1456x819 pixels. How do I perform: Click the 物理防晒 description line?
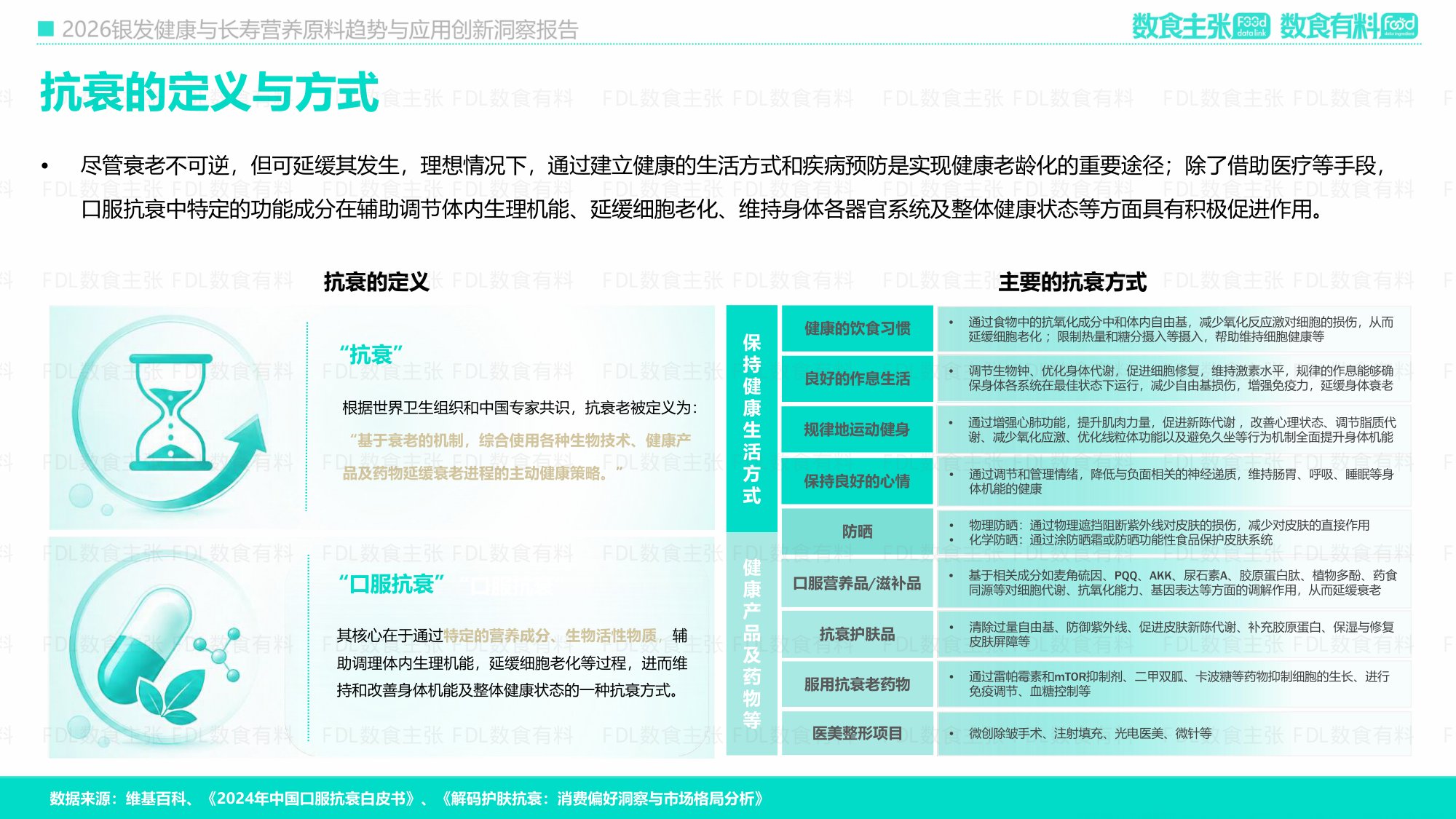tap(1168, 525)
